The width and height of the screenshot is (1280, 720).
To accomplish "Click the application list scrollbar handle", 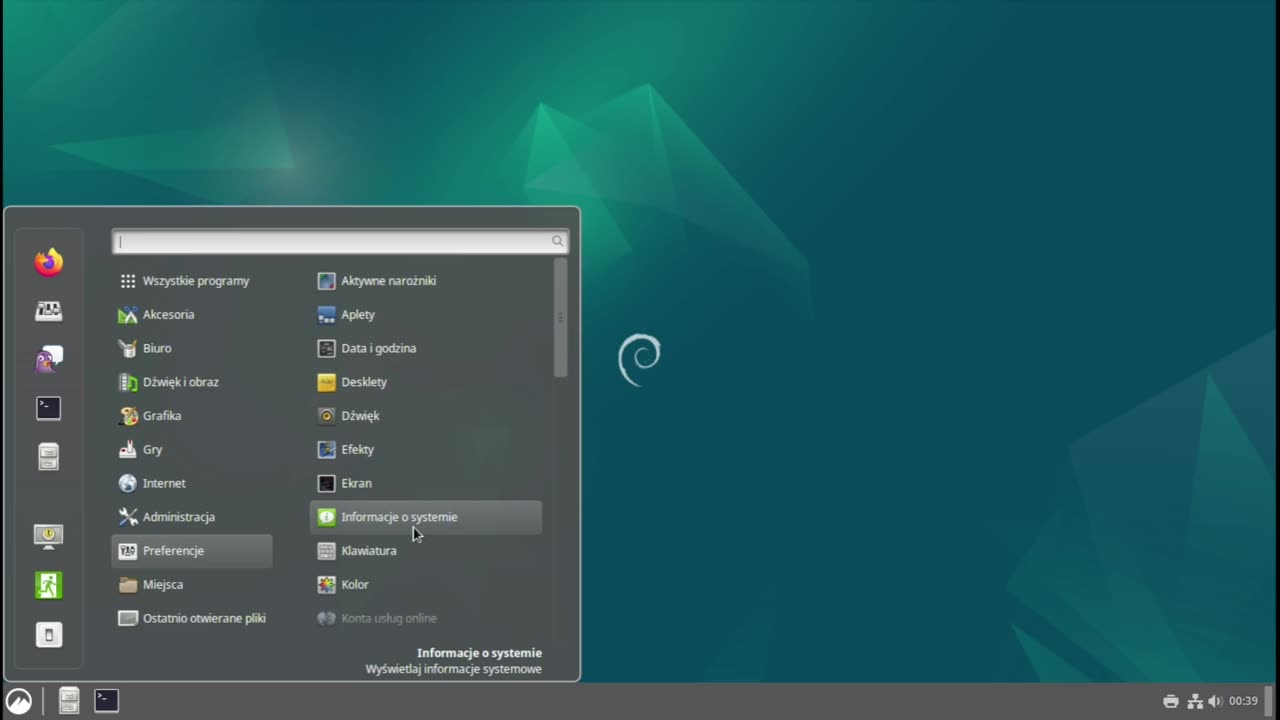I will (560, 318).
